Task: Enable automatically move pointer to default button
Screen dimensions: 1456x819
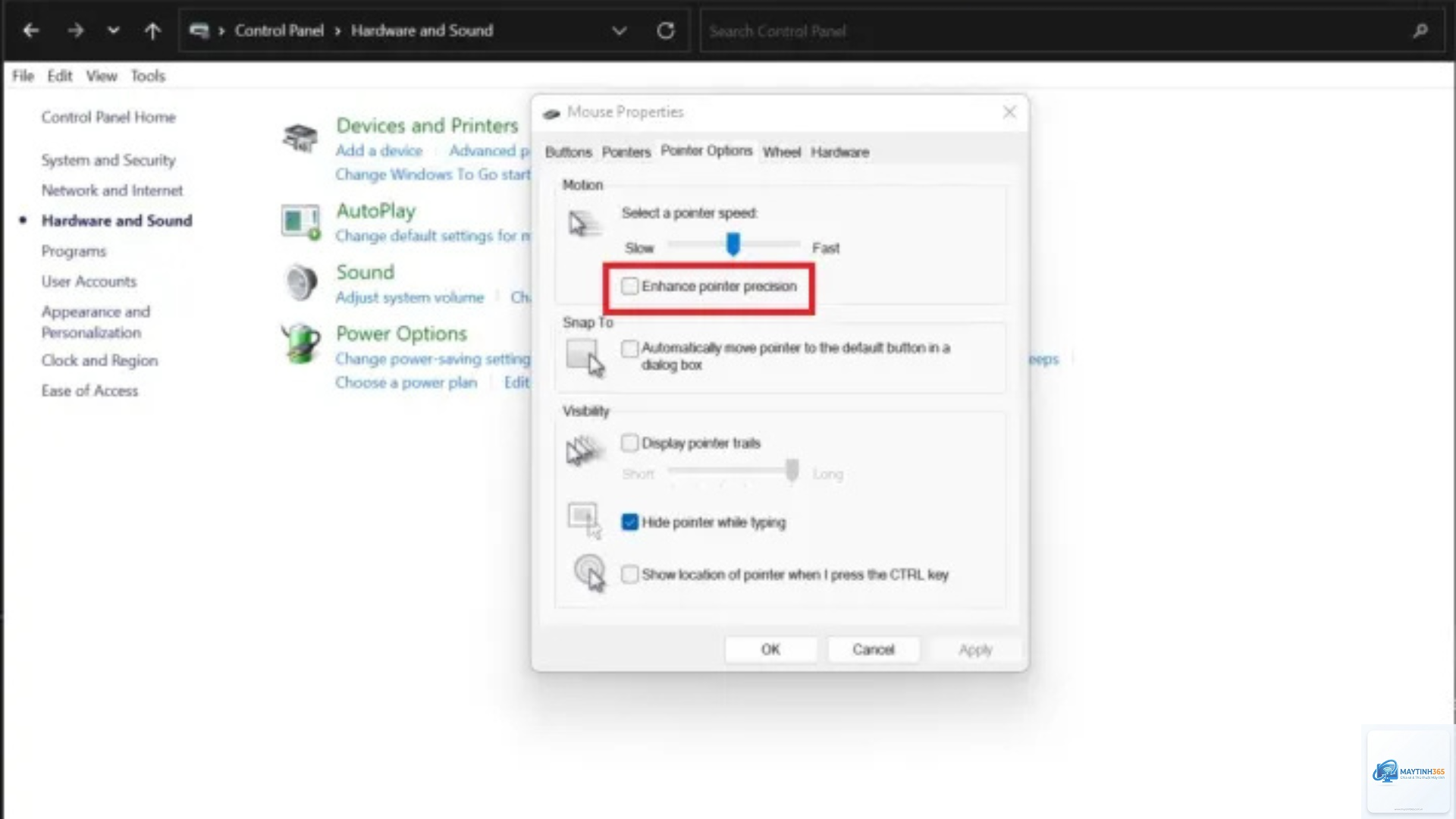Action: 629,348
